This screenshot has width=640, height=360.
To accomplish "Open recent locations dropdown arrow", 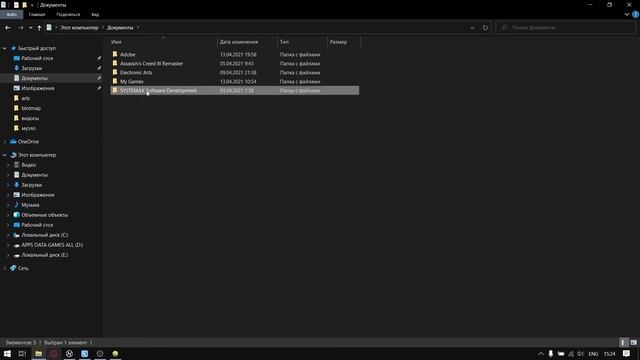I will (x=31, y=28).
